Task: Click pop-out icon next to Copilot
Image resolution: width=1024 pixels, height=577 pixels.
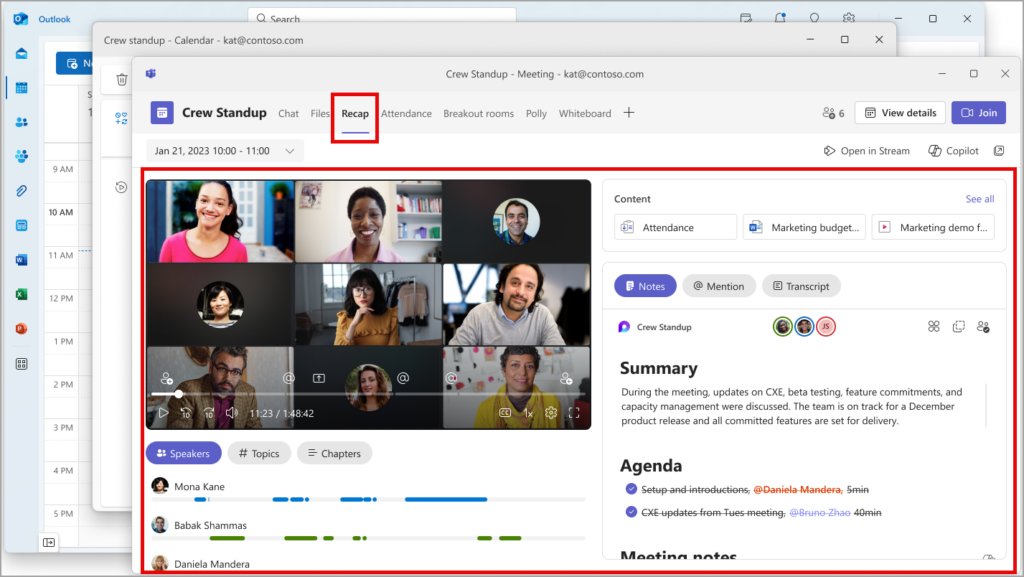Action: tap(999, 151)
